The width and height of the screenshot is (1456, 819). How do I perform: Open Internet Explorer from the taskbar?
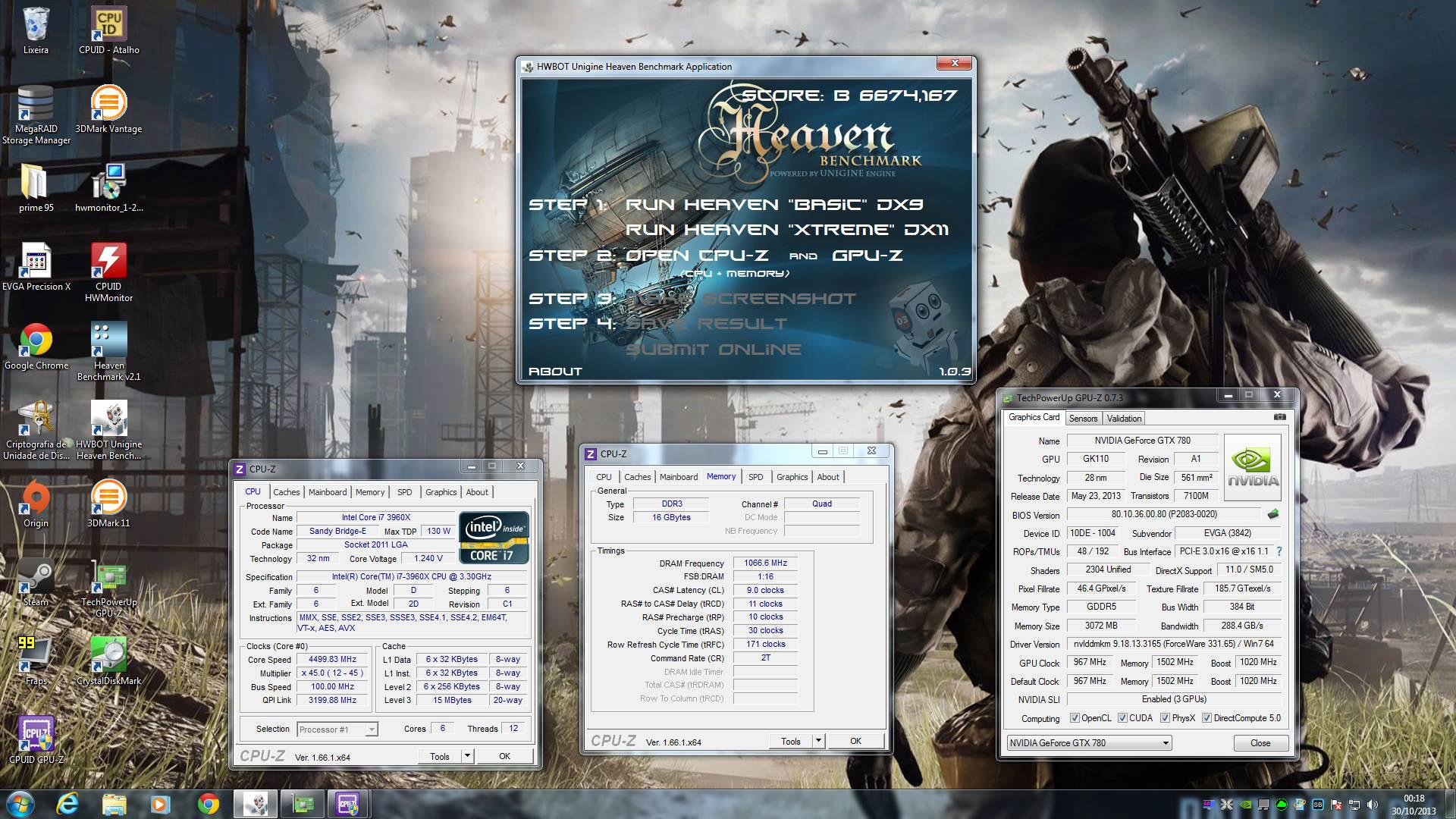click(x=67, y=804)
